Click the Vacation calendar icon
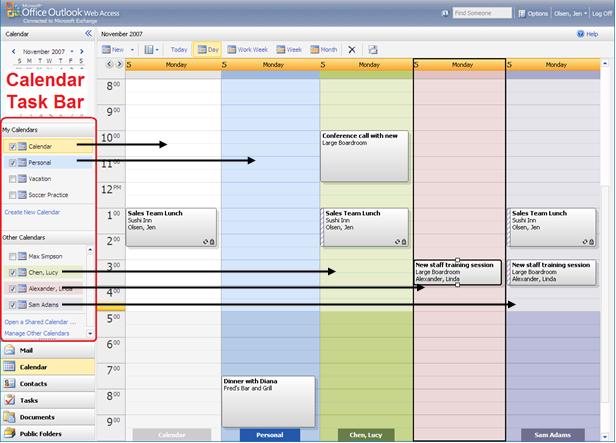The width and height of the screenshot is (616, 443). [22, 179]
